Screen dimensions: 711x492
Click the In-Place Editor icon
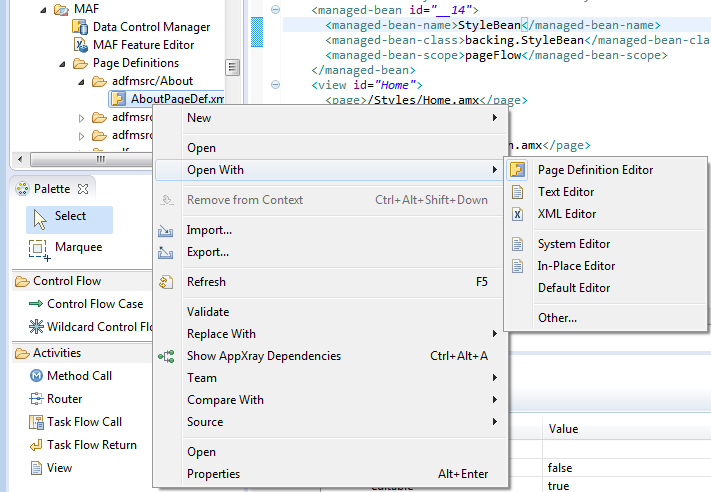click(517, 266)
